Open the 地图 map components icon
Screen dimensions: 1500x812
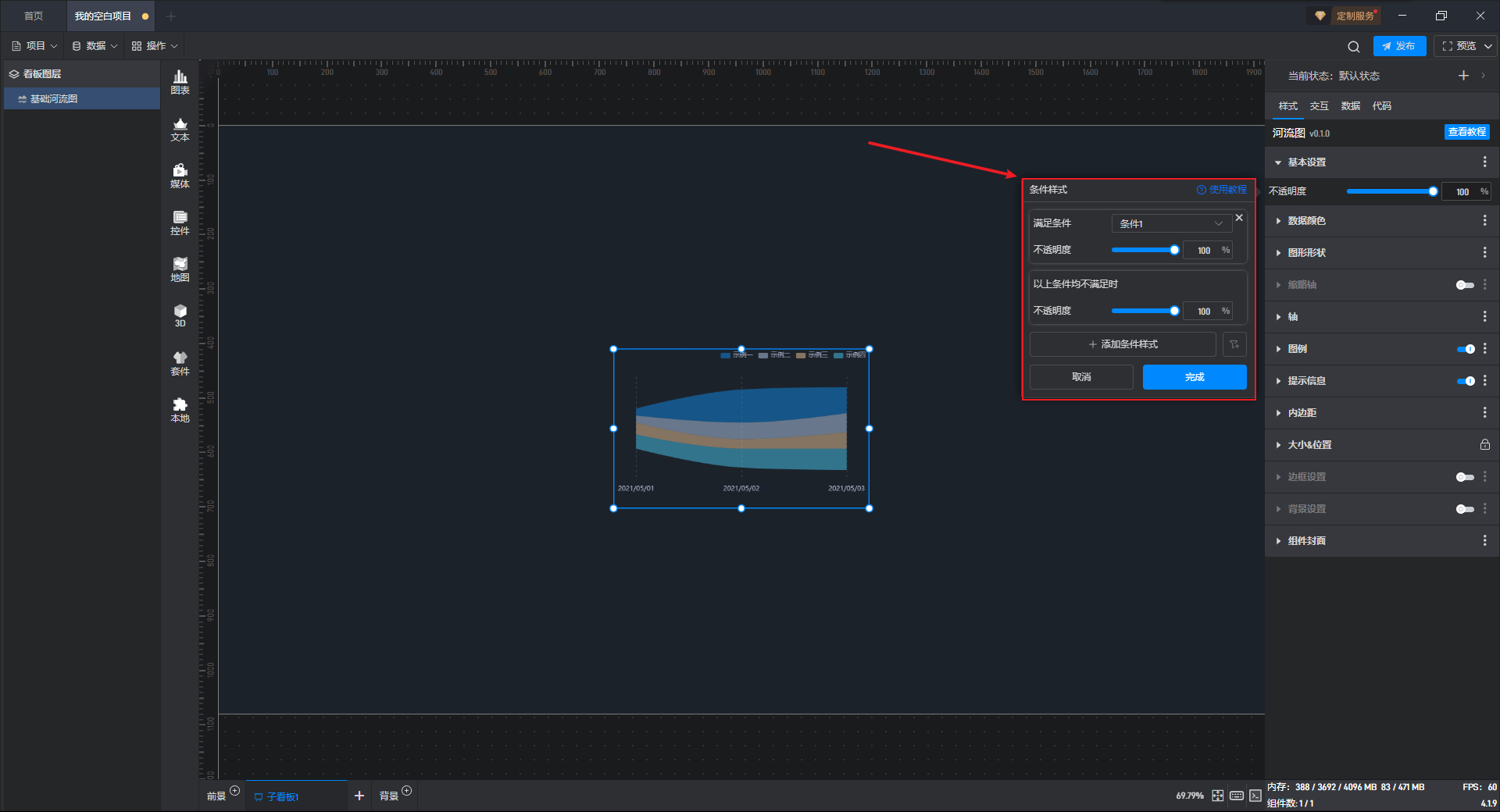click(x=180, y=269)
